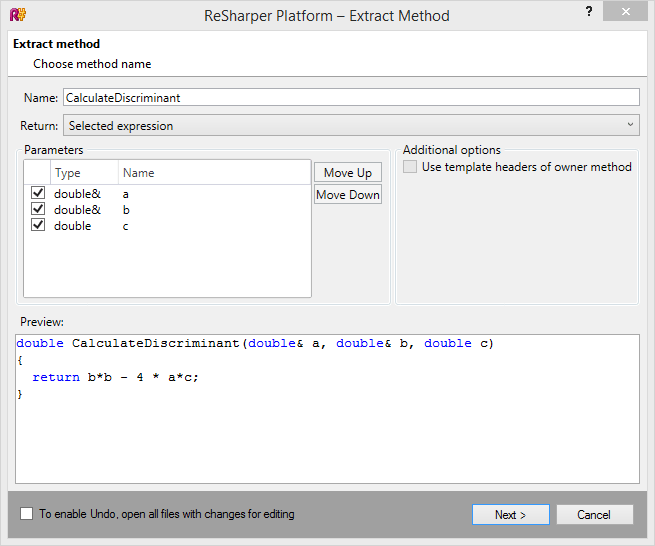Toggle Use template headers of owner method
The width and height of the screenshot is (655, 546).
point(410,167)
